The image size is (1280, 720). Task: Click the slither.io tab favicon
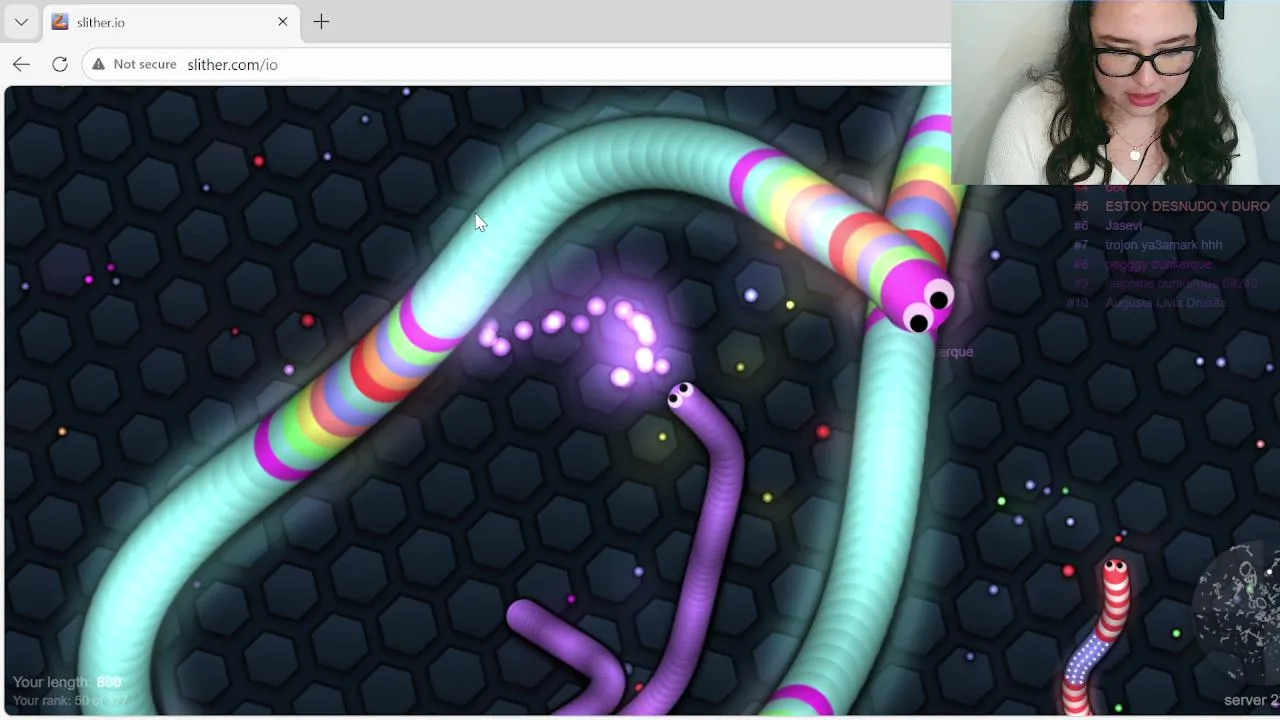[60, 22]
